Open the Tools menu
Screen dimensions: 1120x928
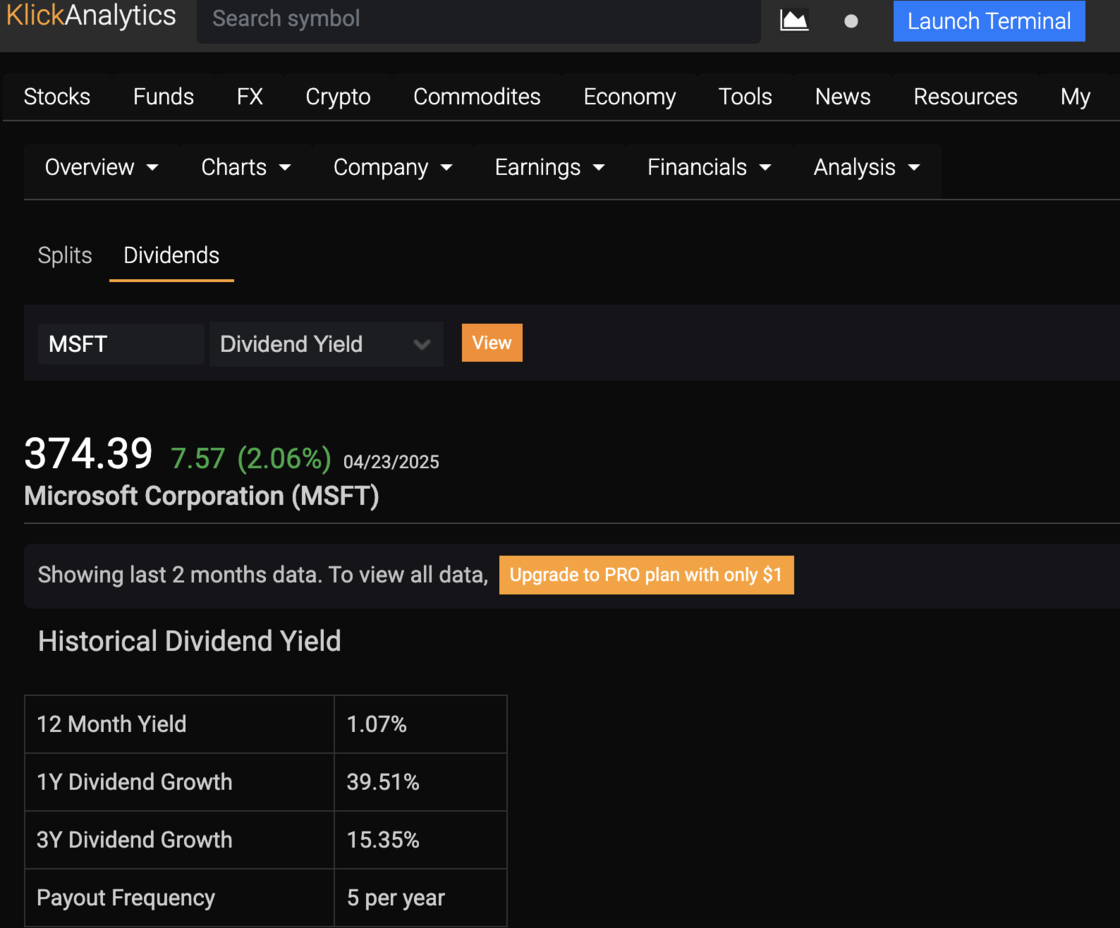[x=745, y=96]
